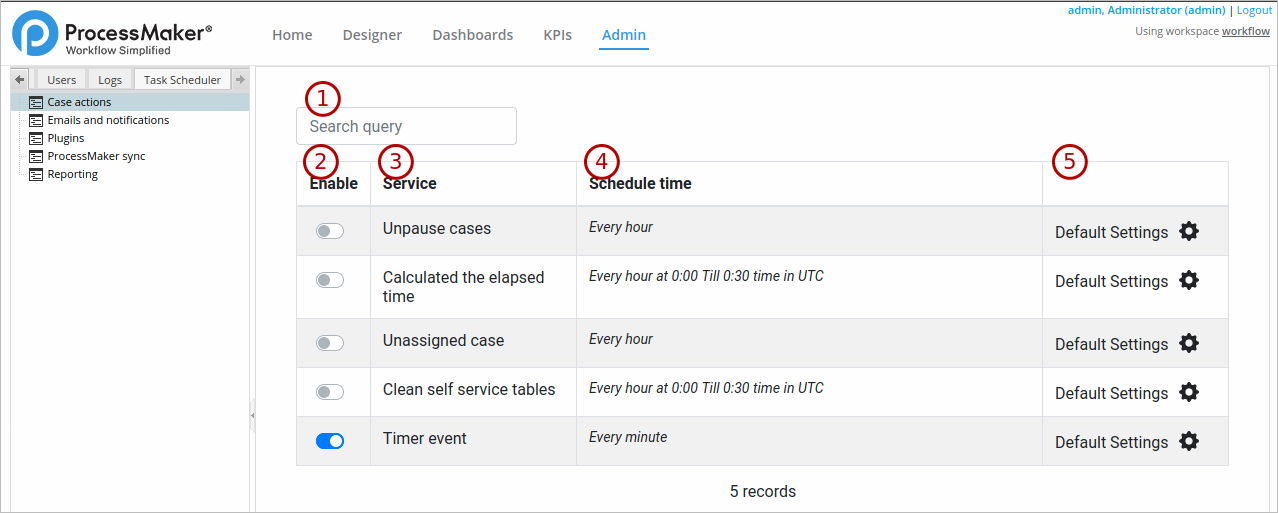
Task: Open the Logs tab
Action: 110,80
